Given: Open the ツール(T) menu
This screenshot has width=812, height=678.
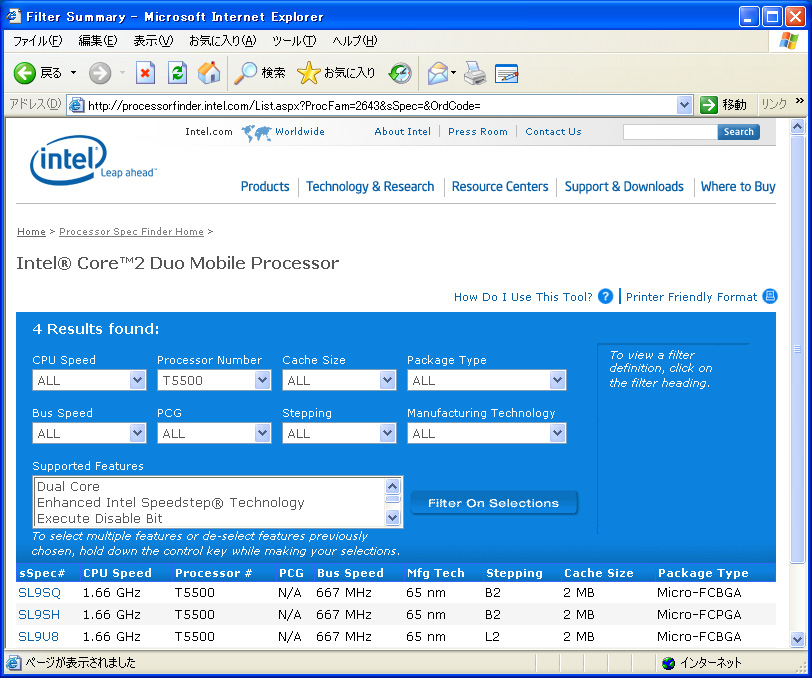Looking at the screenshot, I should click(293, 41).
